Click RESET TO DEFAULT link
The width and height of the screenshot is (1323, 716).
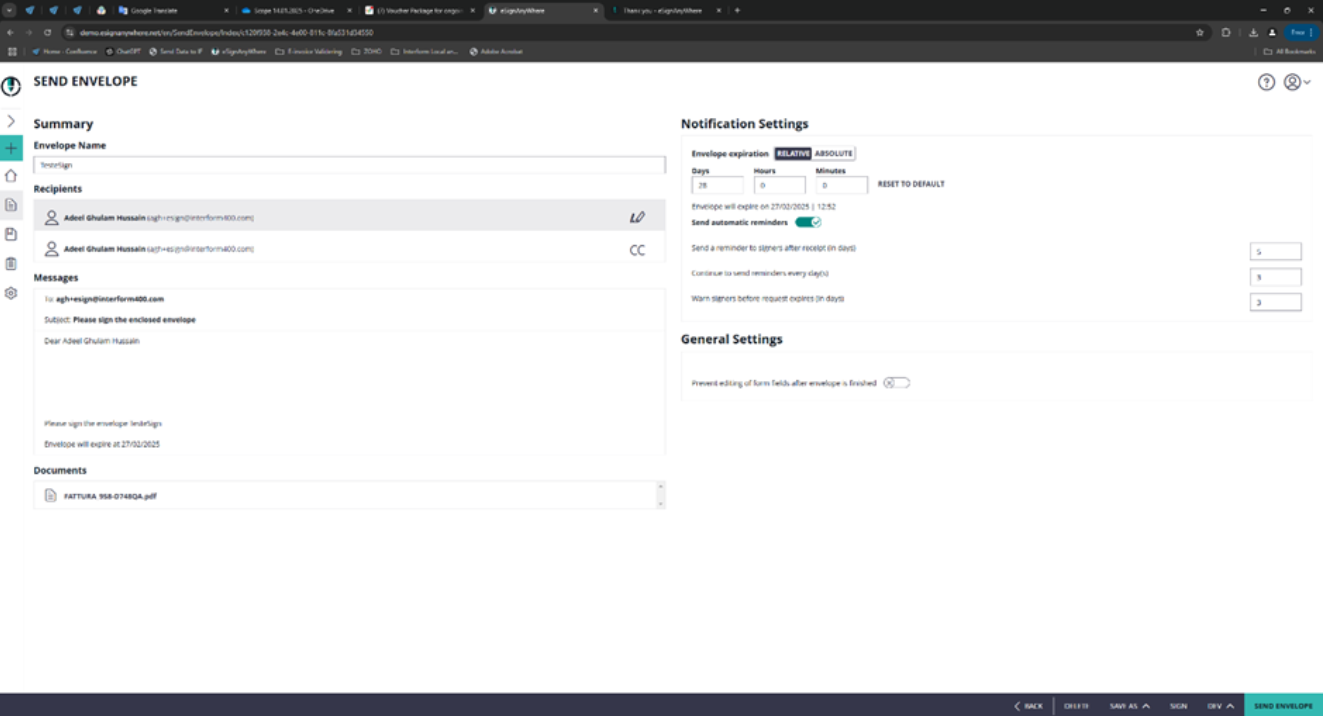(910, 184)
